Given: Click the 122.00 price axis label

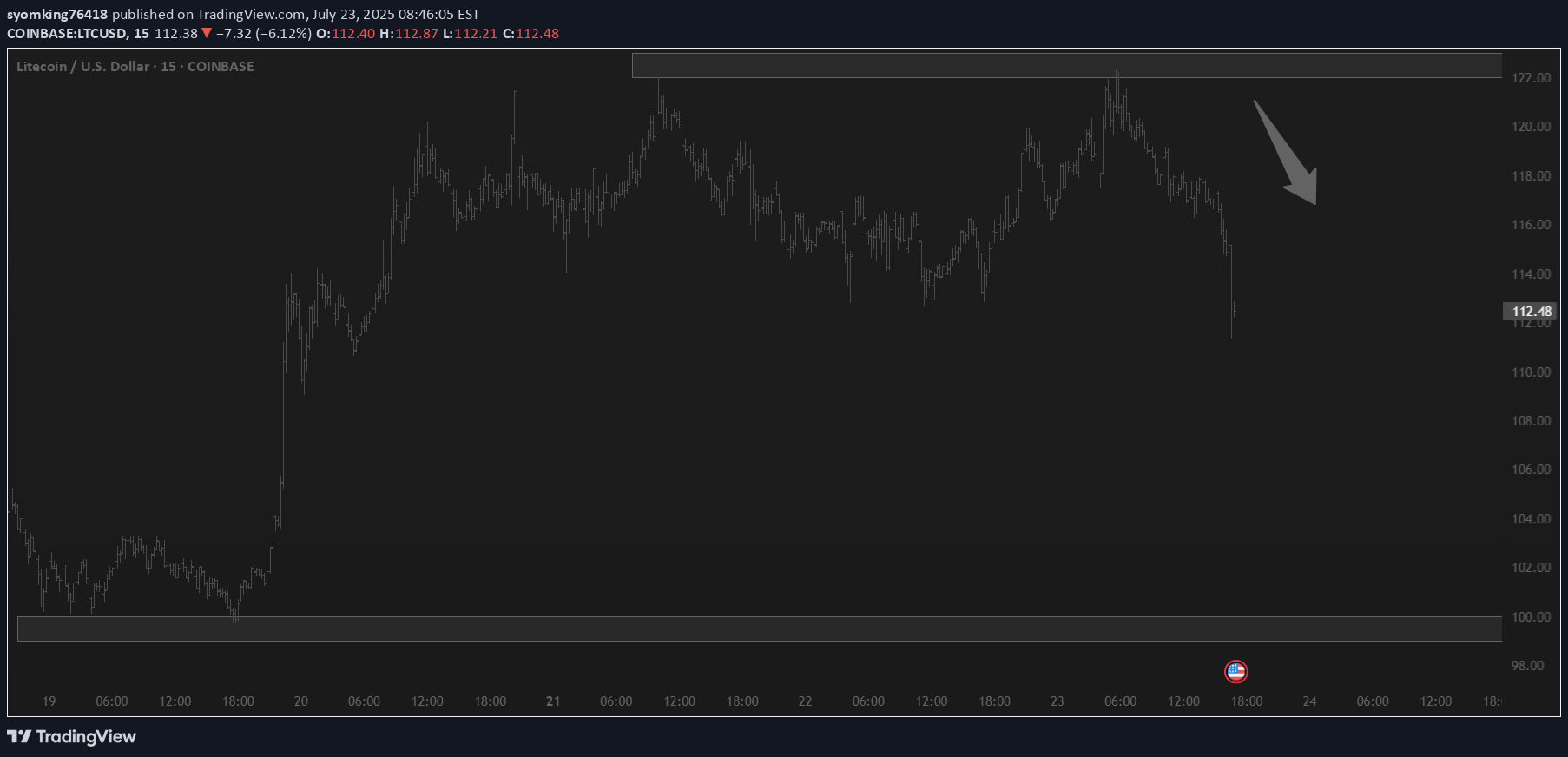Looking at the screenshot, I should coord(1531,77).
